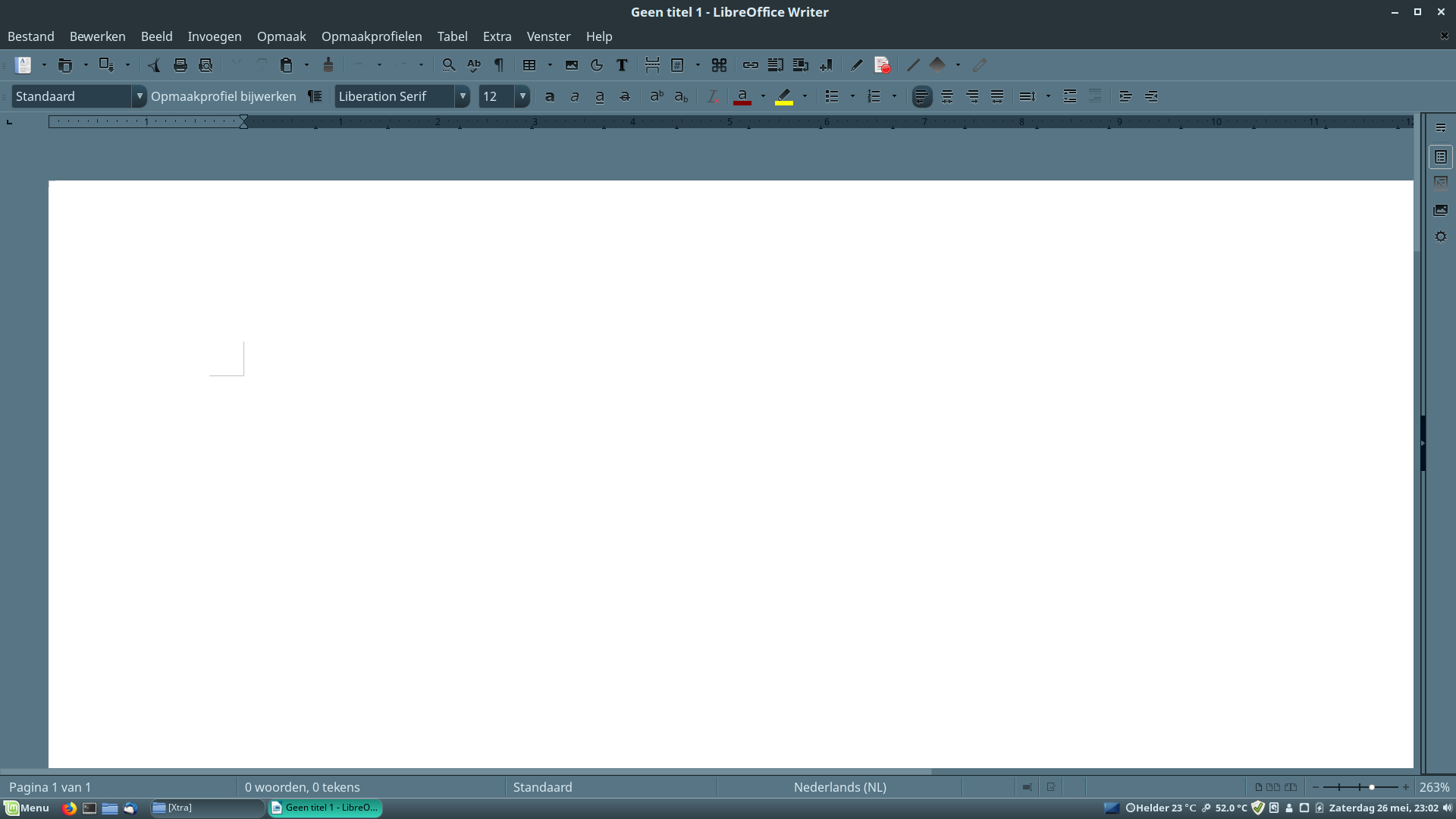Viewport: 1456px width, 819px height.
Task: Click the Clear direct formatting icon
Action: click(x=712, y=96)
